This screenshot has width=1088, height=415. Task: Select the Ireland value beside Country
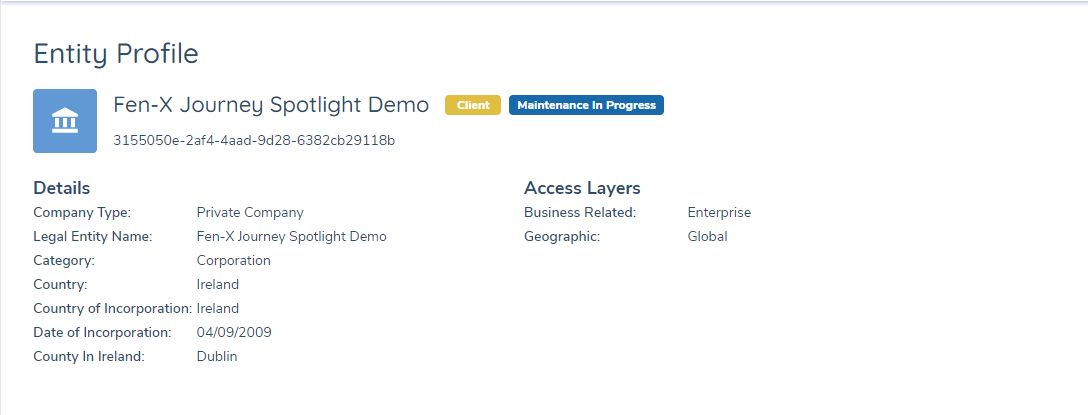tap(218, 285)
